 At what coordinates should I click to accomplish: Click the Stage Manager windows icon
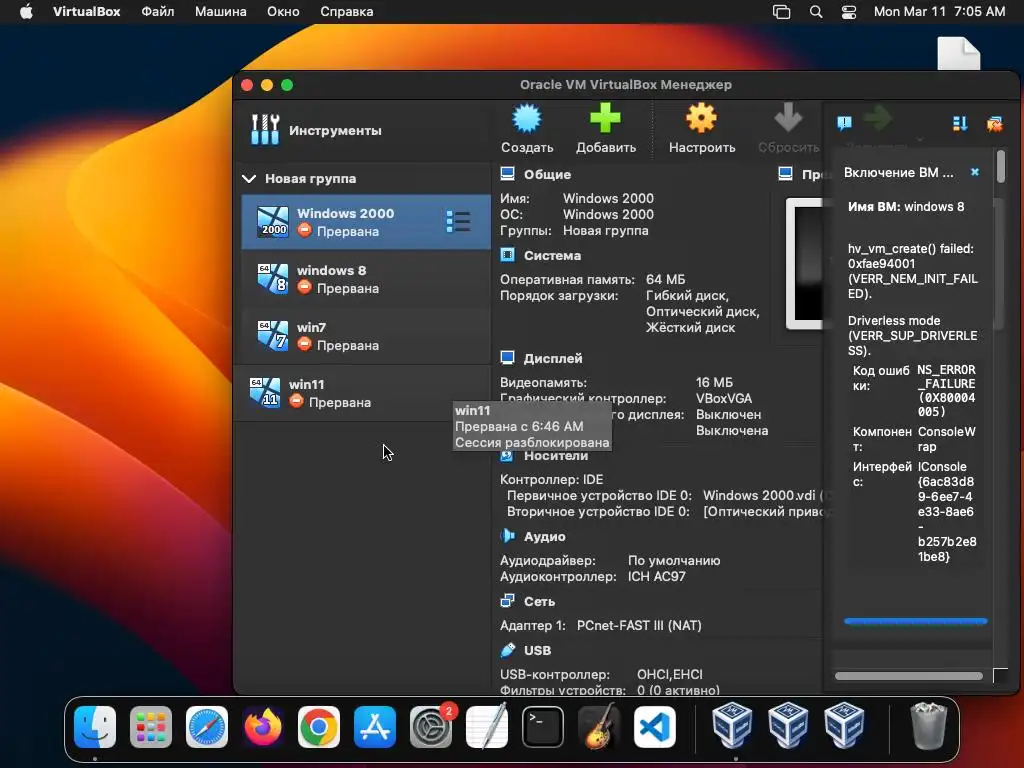781,12
